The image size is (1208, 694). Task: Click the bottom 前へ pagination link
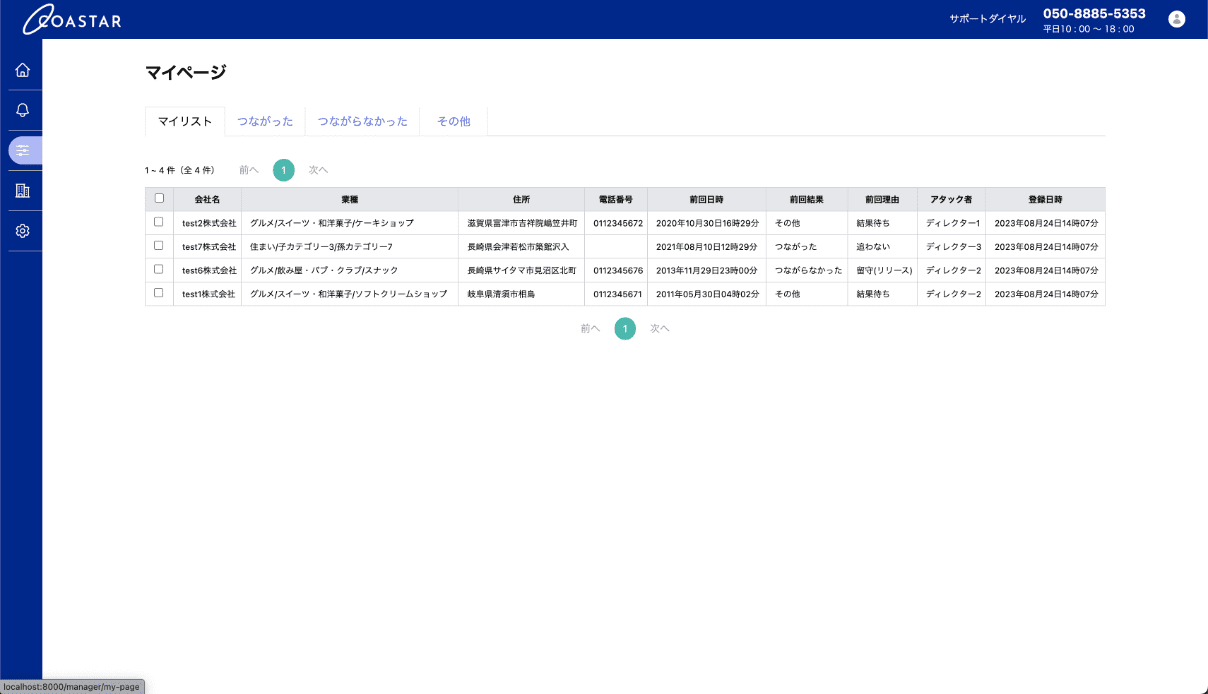(590, 328)
